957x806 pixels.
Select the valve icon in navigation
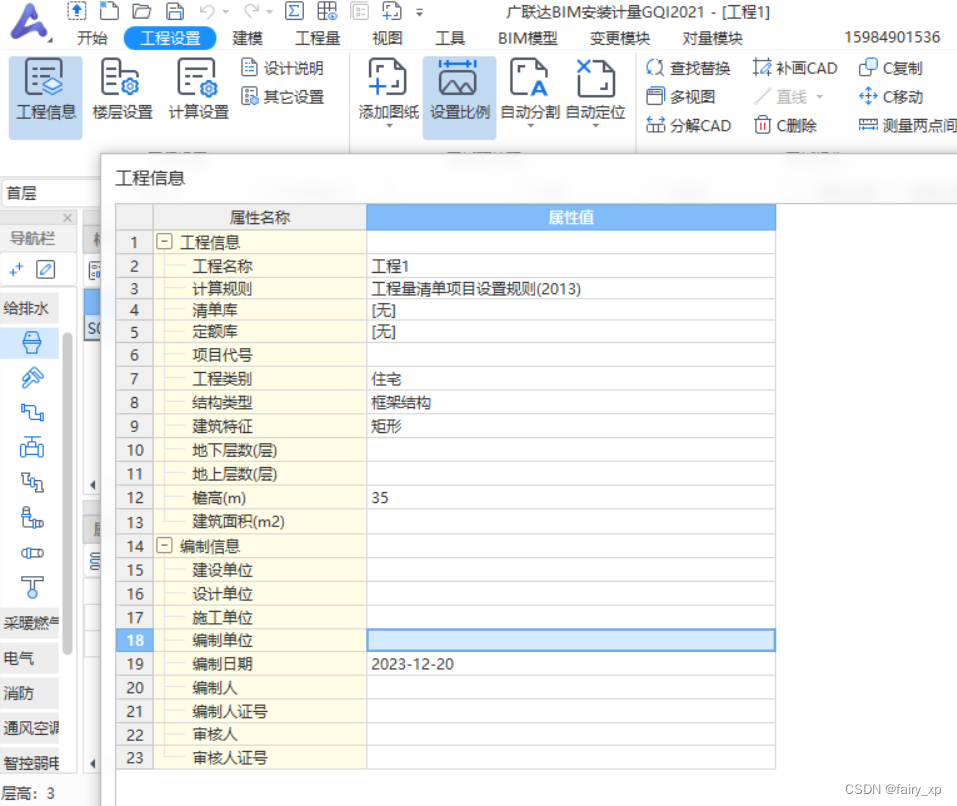[x=32, y=448]
